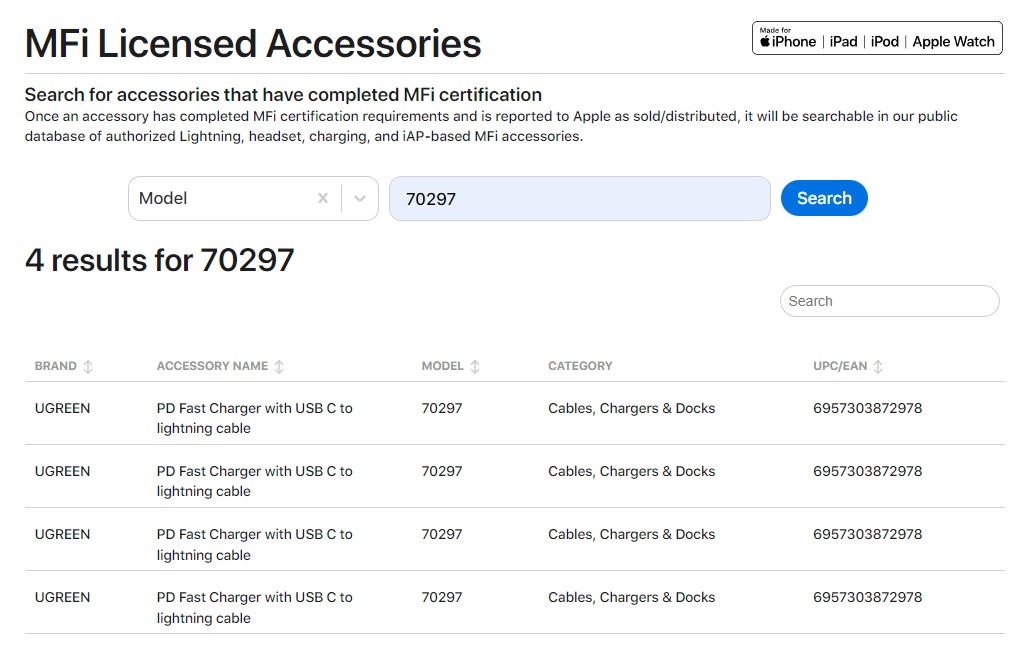Screen dimensions: 1017x648
Task: Click the ACCESSORY NAME column header
Action: pyautogui.click(x=212, y=366)
